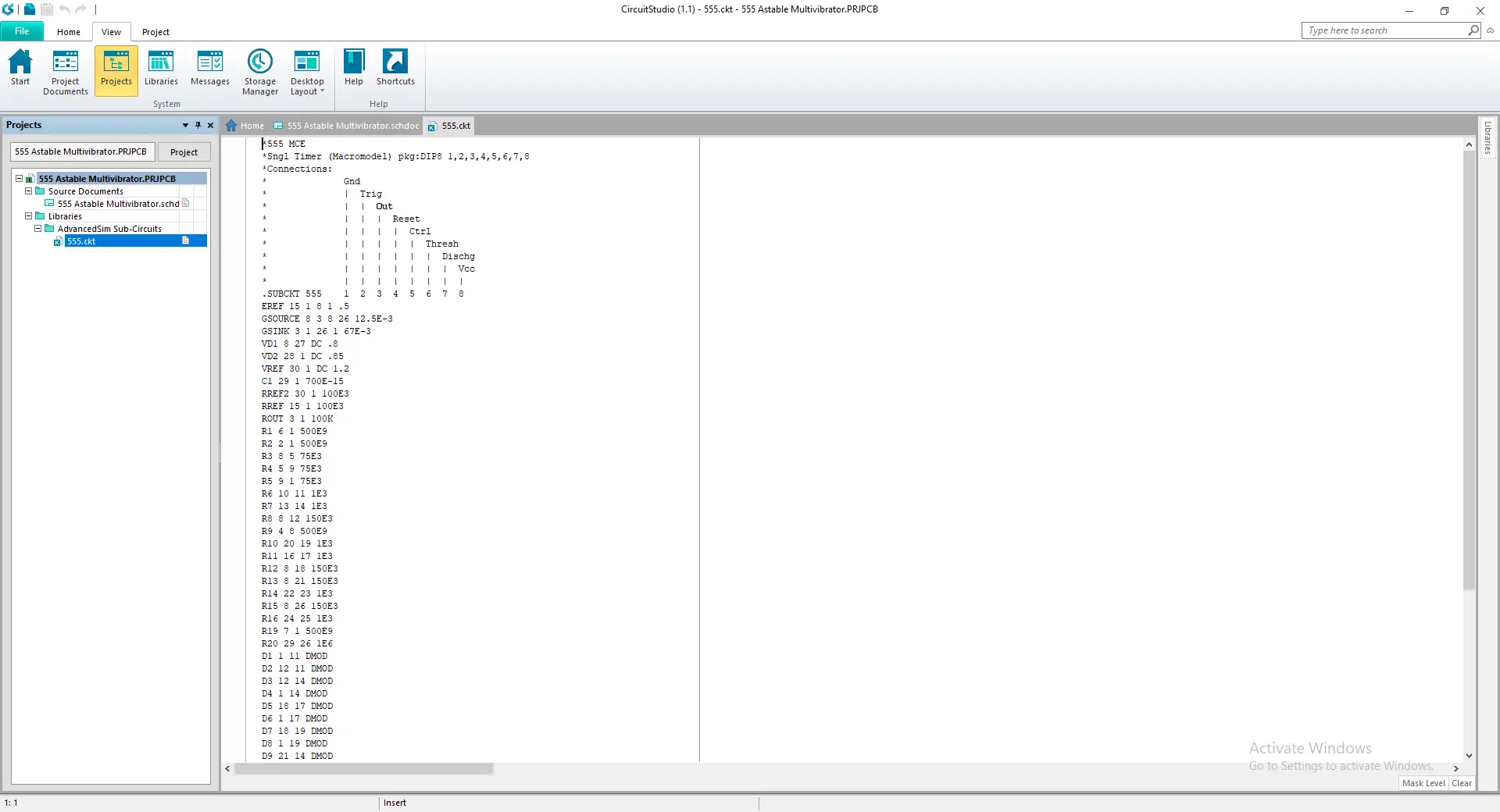Click the VREF 30 1 DC 1.2 line
The image size is (1500, 812).
[305, 369]
